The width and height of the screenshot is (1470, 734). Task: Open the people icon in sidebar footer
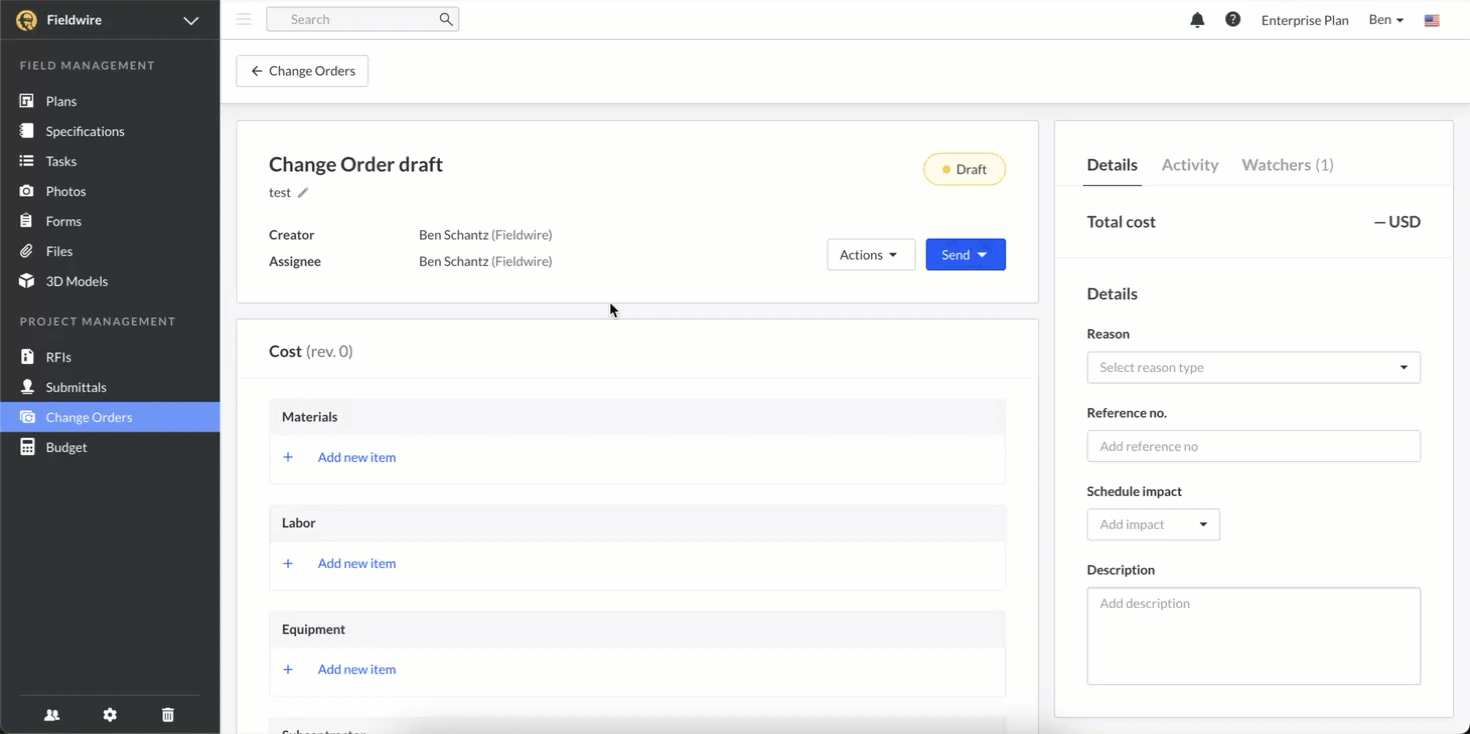tap(52, 715)
